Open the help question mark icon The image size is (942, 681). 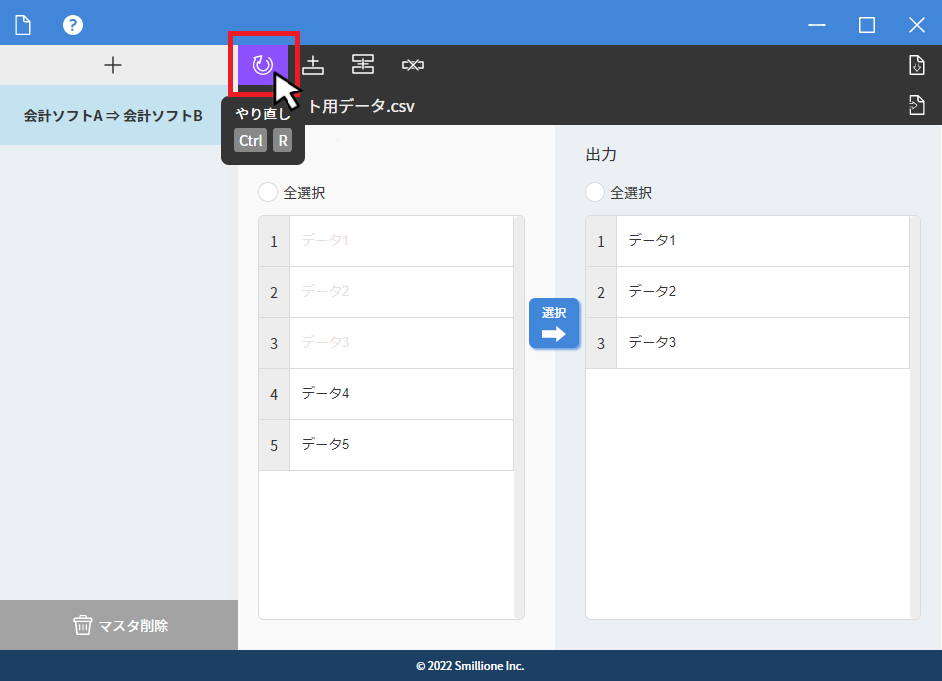(73, 25)
